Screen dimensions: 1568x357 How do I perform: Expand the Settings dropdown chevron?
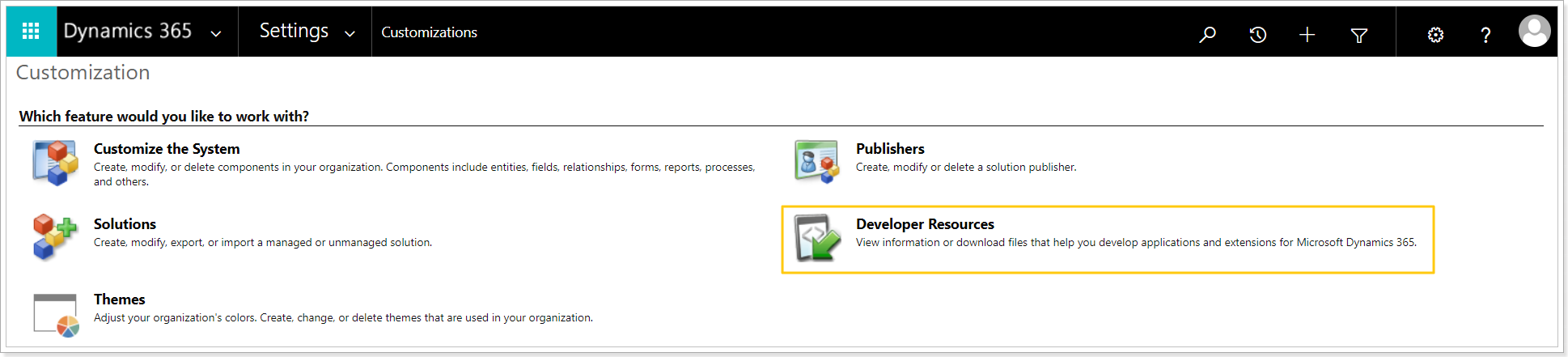click(350, 34)
